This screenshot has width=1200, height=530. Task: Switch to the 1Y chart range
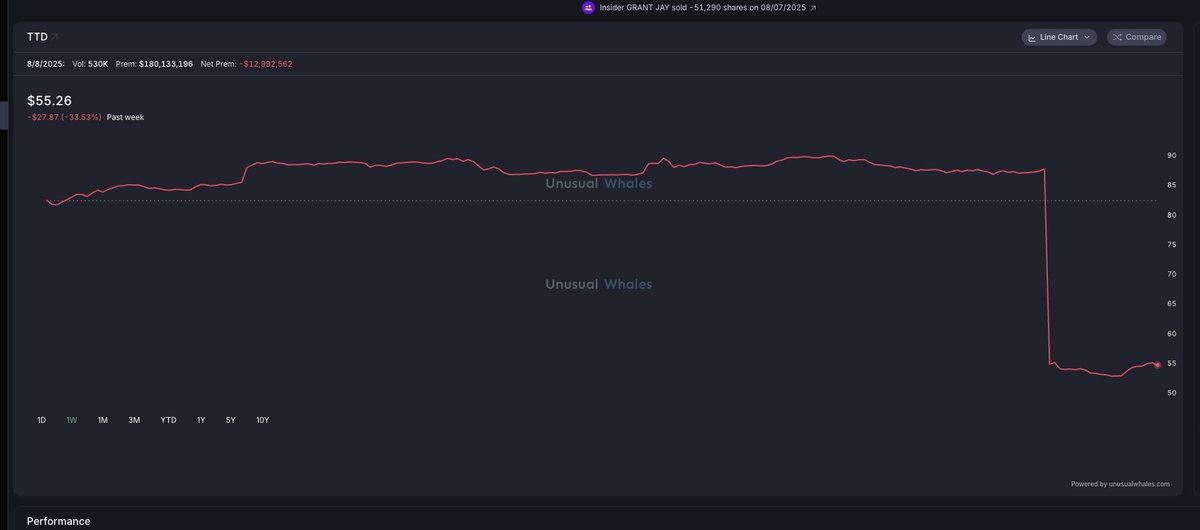point(201,420)
